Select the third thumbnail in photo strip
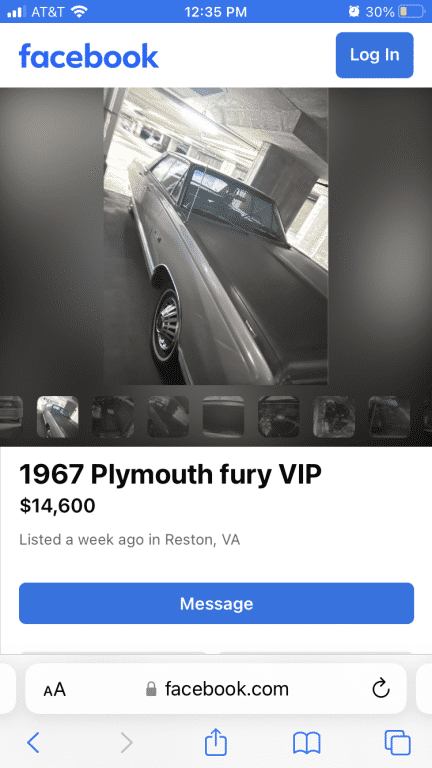Viewport: 432px width, 768px height. point(113,417)
